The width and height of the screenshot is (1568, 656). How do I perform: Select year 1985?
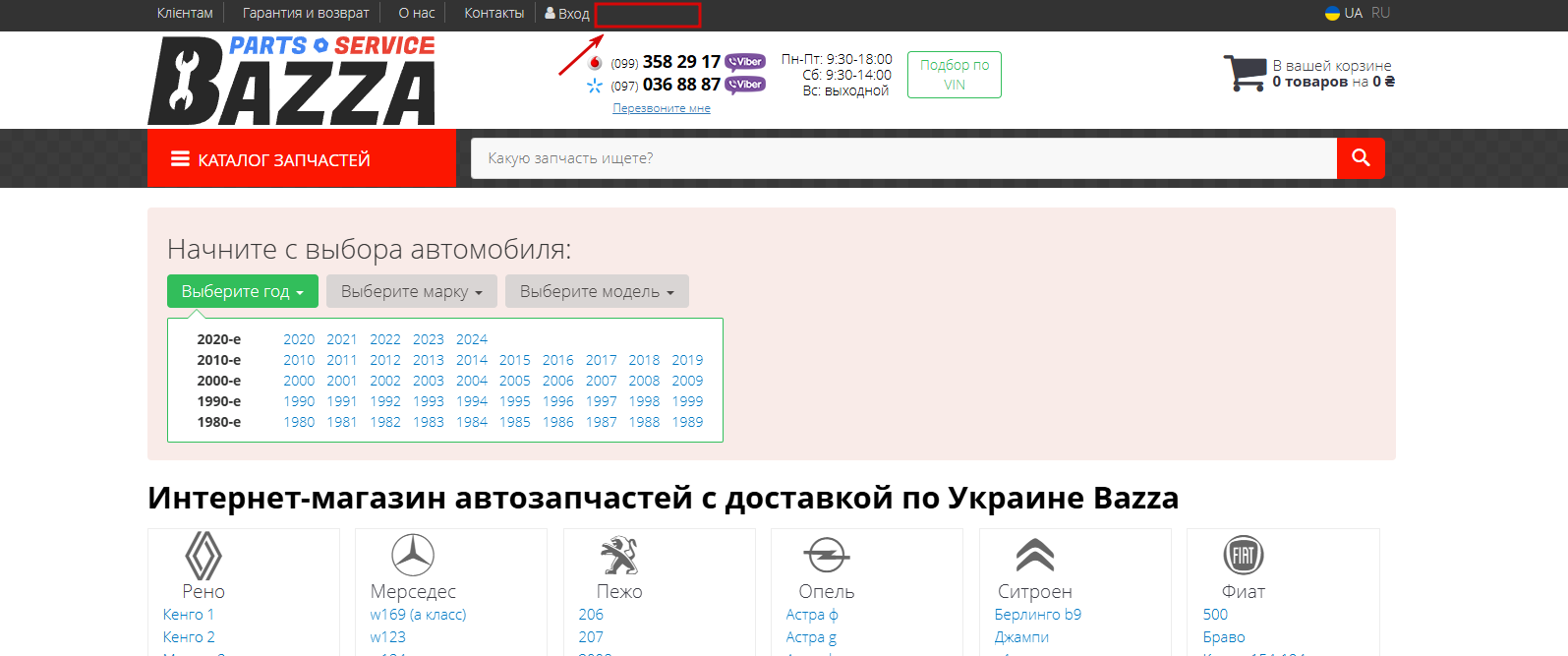click(515, 422)
